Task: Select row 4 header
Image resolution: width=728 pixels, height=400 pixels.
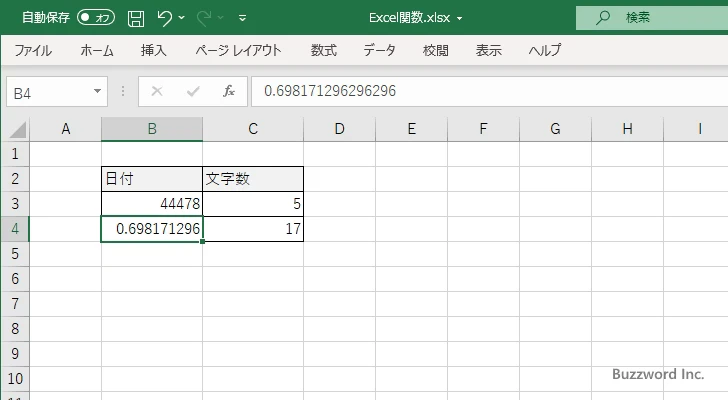Action: coord(15,229)
